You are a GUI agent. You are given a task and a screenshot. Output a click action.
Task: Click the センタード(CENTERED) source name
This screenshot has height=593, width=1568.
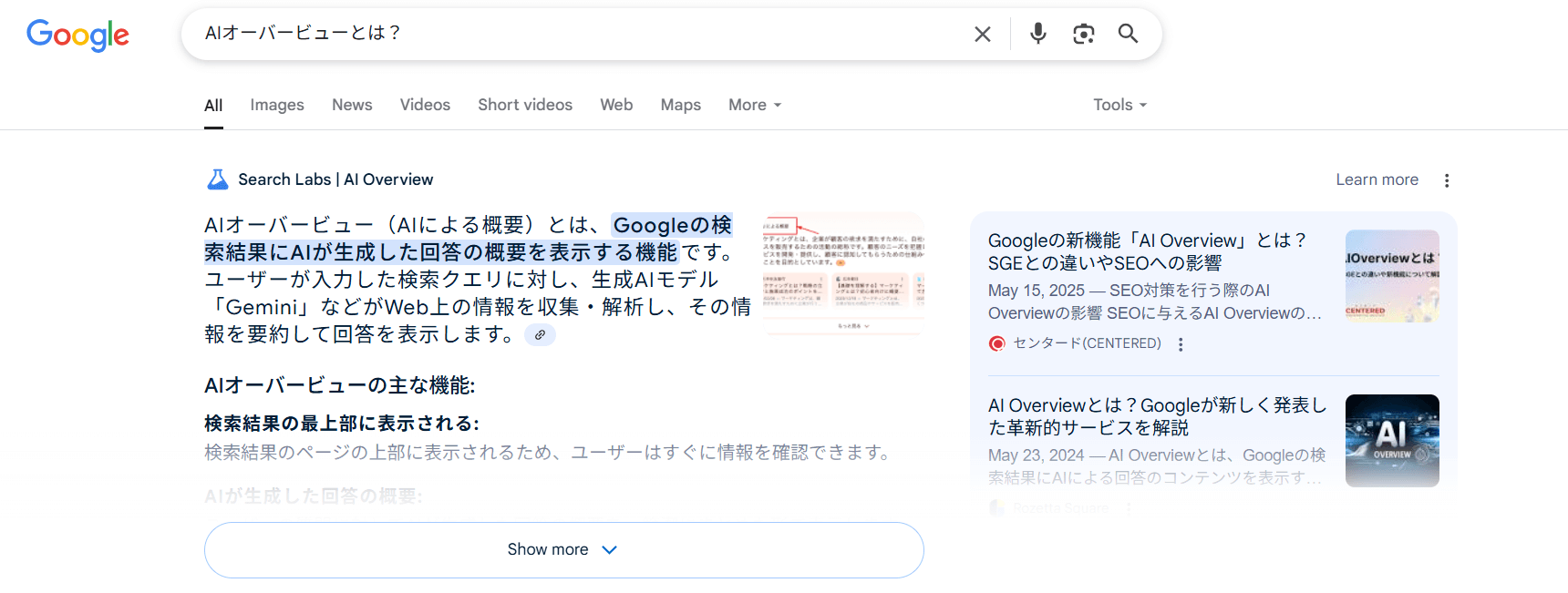point(1088,343)
